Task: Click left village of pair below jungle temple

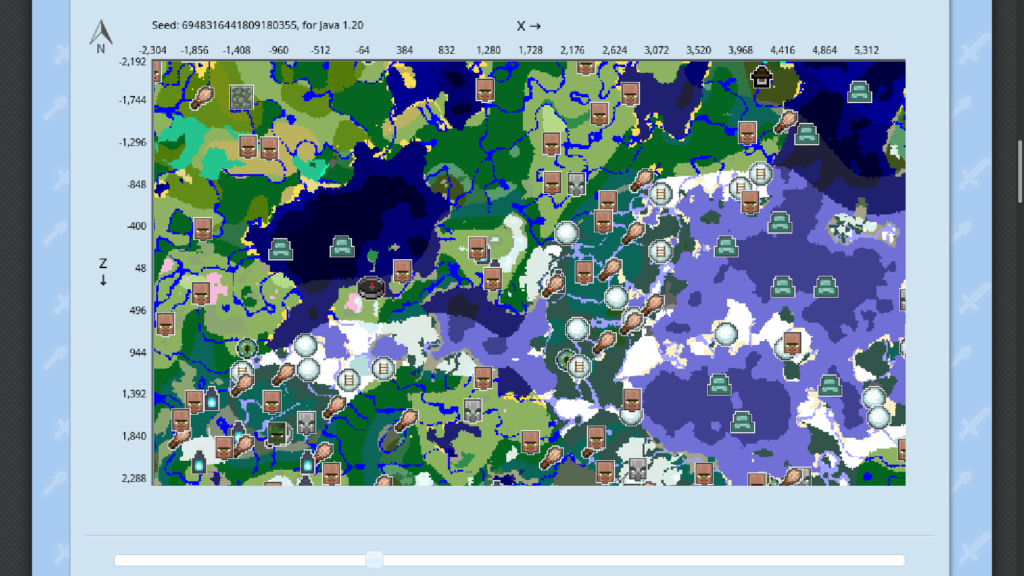Action: click(x=248, y=147)
